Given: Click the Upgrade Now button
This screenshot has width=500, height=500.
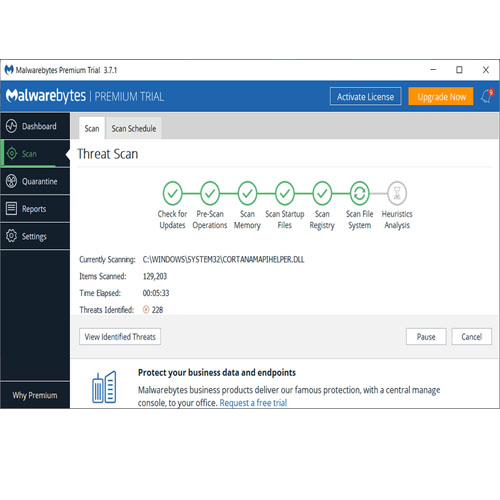Looking at the screenshot, I should tap(441, 97).
